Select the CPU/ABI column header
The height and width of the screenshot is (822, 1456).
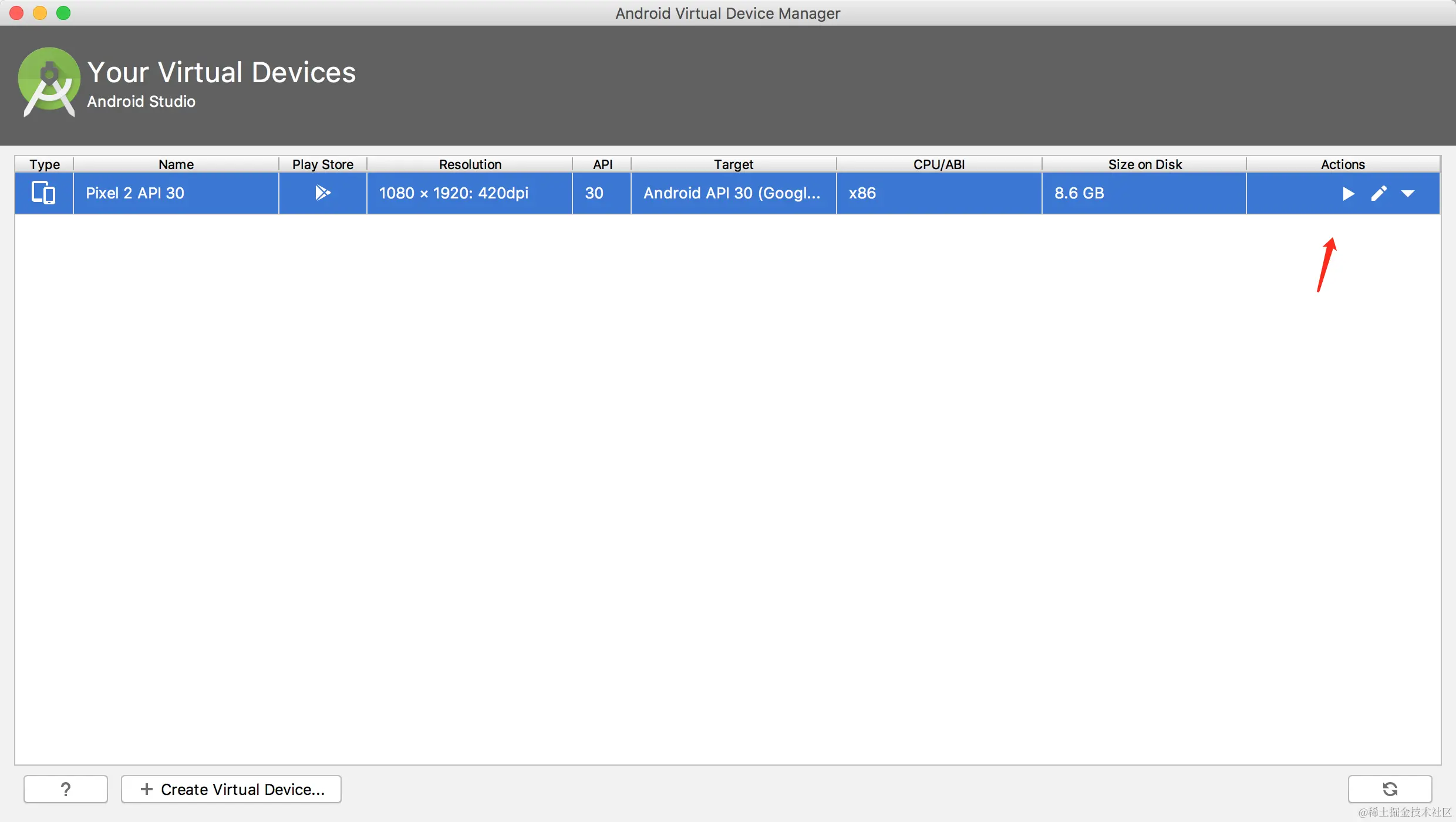pos(939,164)
